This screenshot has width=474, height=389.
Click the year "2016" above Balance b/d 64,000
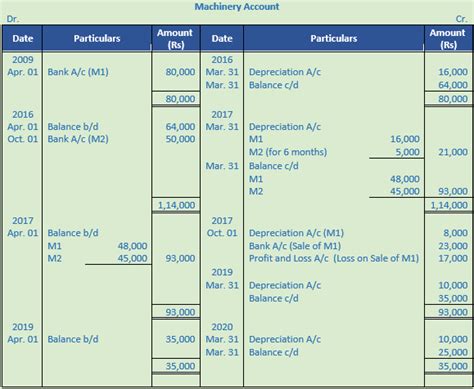(23, 114)
